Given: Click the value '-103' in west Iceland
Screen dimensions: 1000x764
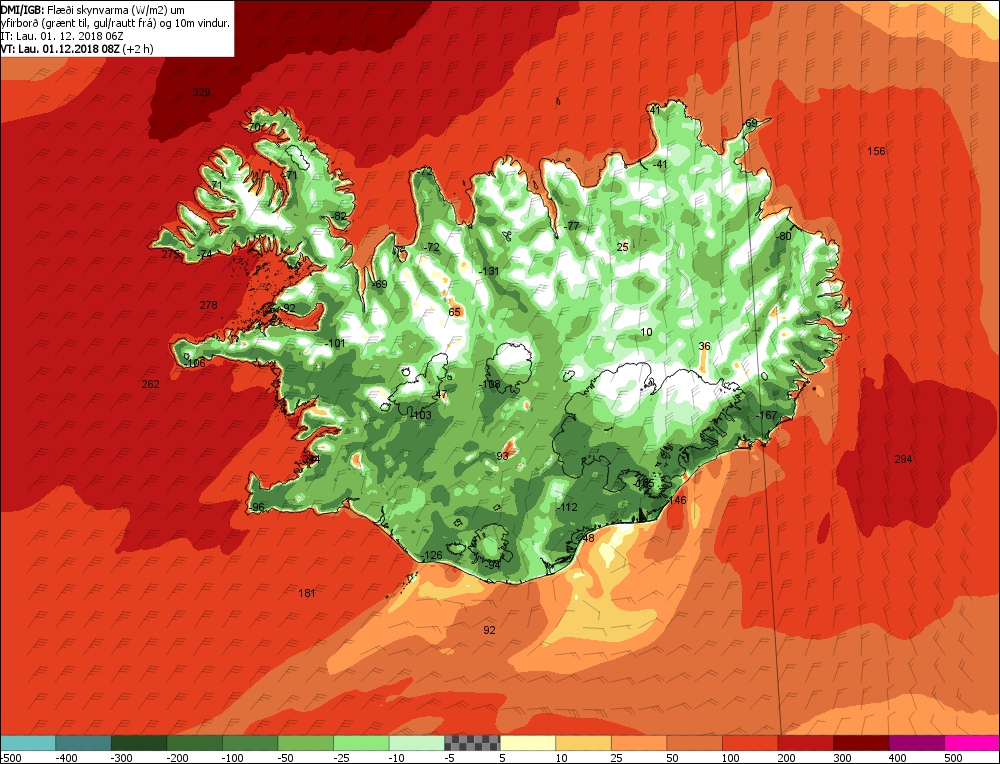Looking at the screenshot, I should coord(421,415).
